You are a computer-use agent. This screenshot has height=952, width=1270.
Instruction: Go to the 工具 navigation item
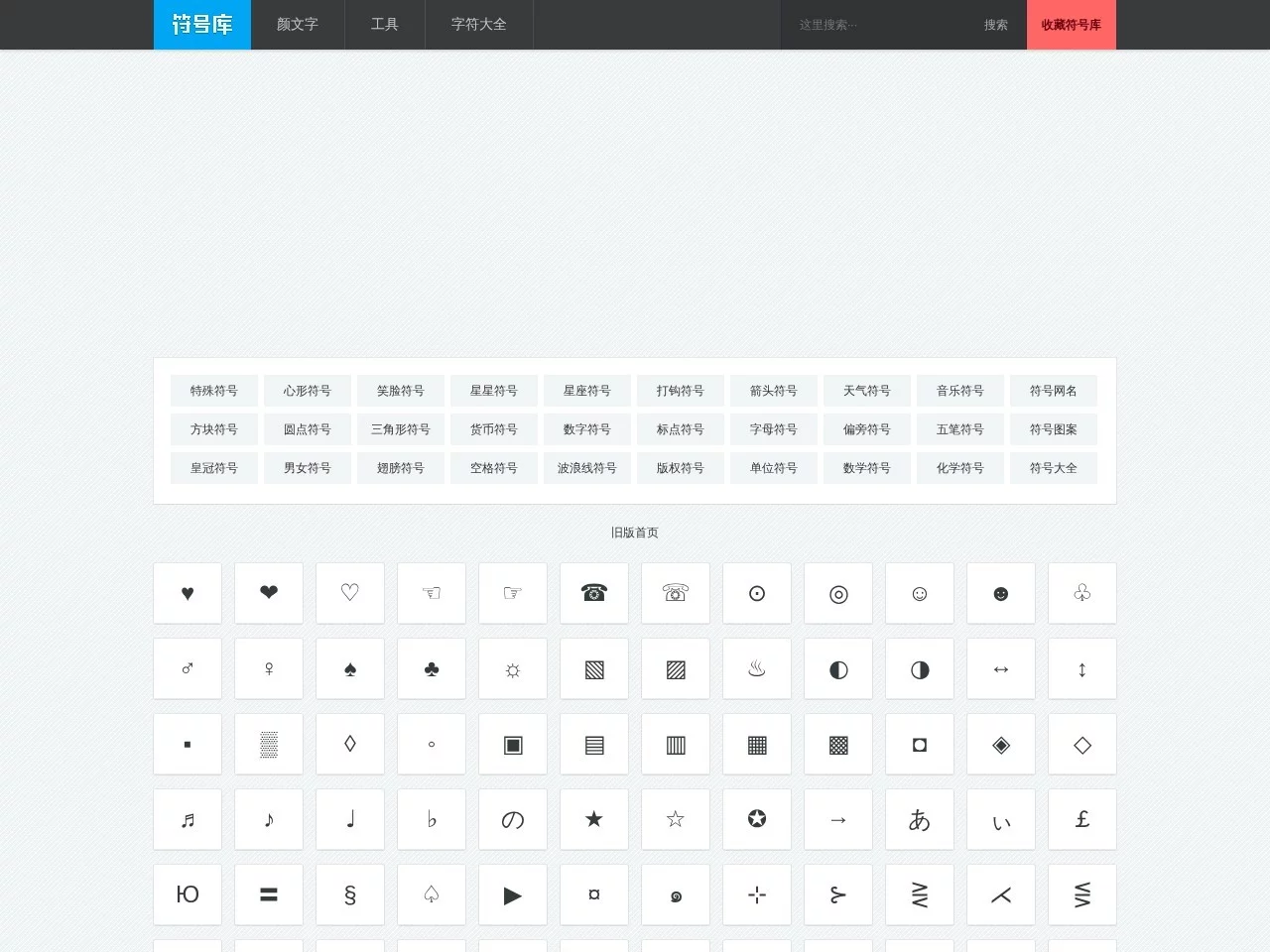385,25
